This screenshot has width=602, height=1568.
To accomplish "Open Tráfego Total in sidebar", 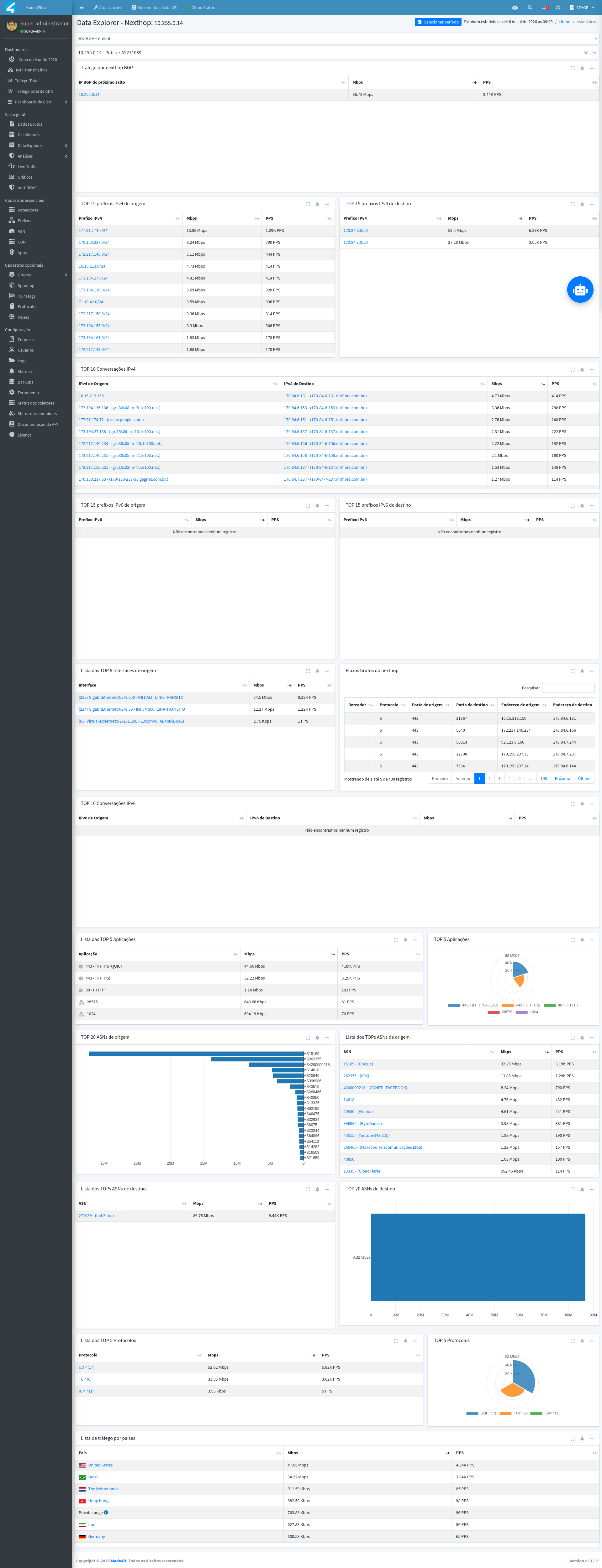I will click(x=36, y=80).
